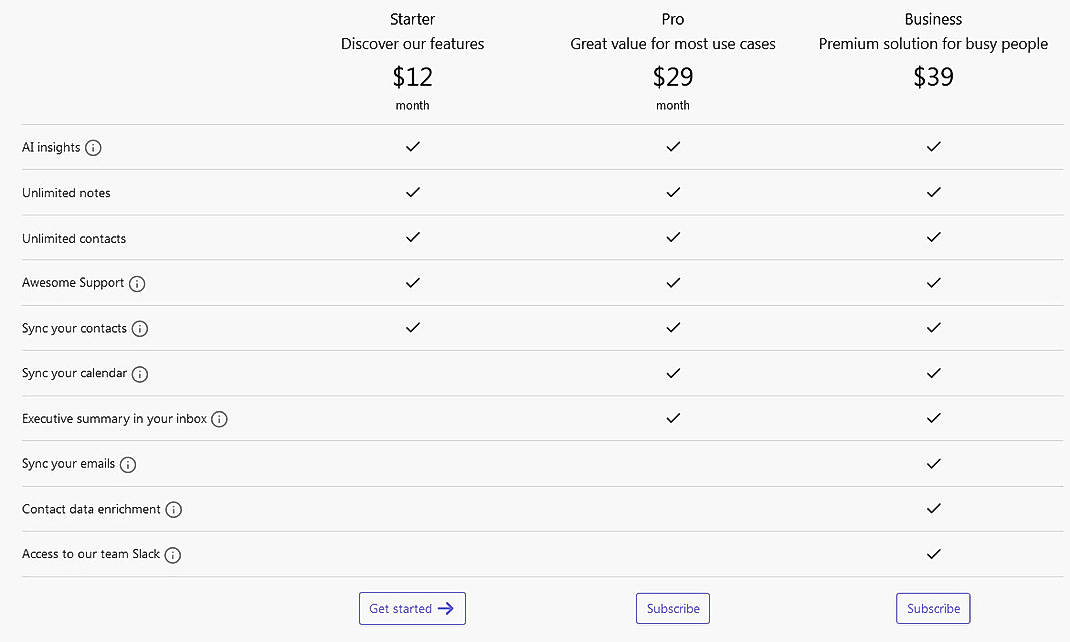
Task: Click Subscribe under the Pro plan
Action: pos(672,608)
